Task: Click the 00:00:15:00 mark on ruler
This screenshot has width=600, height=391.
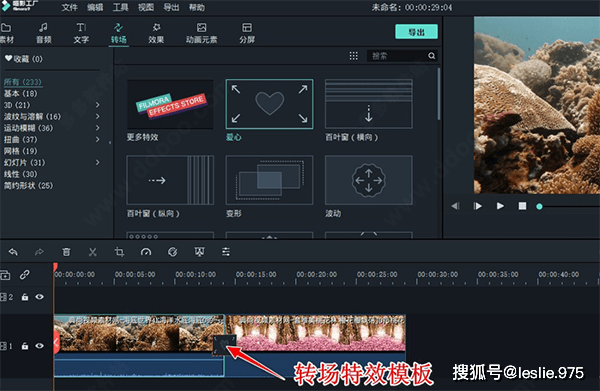Action: [x=256, y=275]
